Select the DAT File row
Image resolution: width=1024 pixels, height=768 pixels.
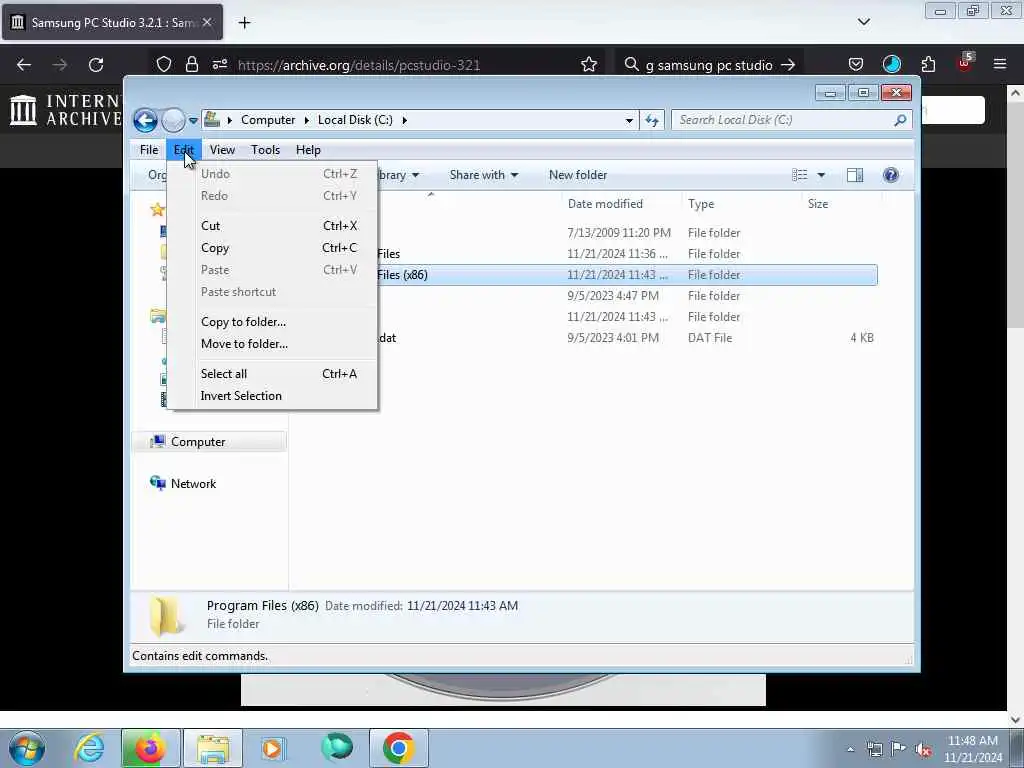[x=627, y=338]
